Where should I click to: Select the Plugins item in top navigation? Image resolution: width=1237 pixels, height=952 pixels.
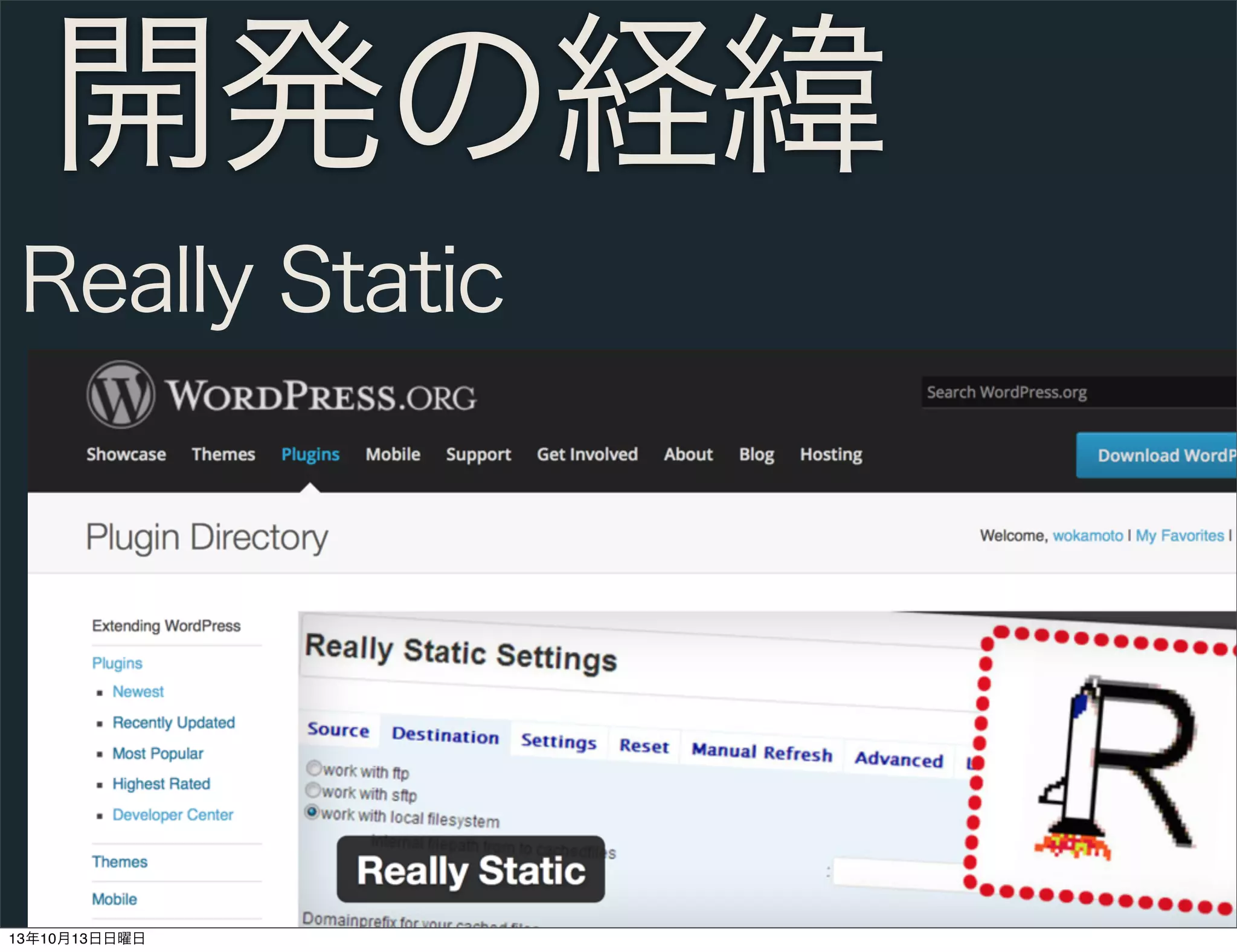pos(310,454)
